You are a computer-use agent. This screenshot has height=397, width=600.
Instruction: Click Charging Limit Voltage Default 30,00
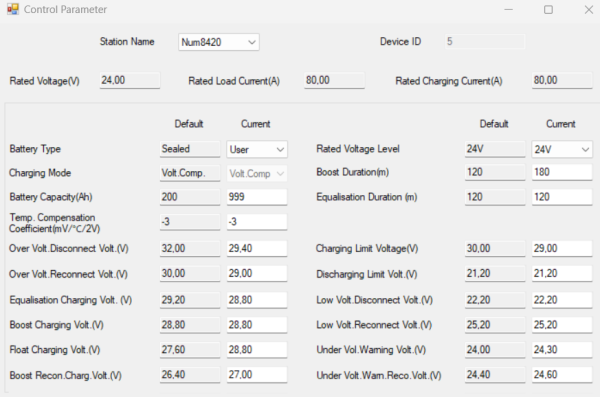click(x=495, y=248)
